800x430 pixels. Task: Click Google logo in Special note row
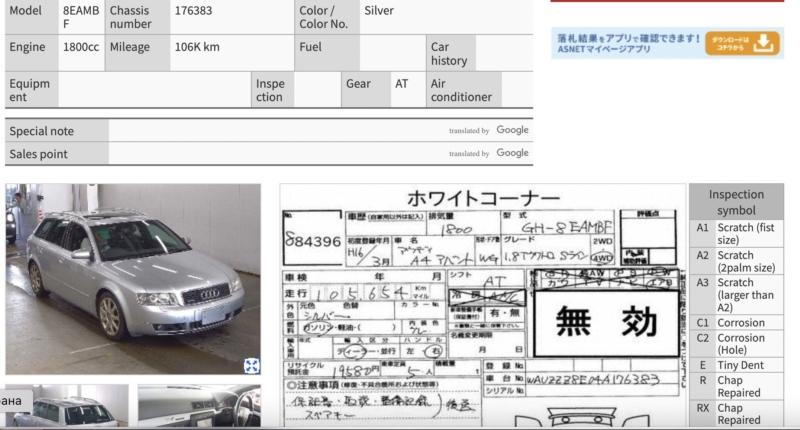click(512, 130)
